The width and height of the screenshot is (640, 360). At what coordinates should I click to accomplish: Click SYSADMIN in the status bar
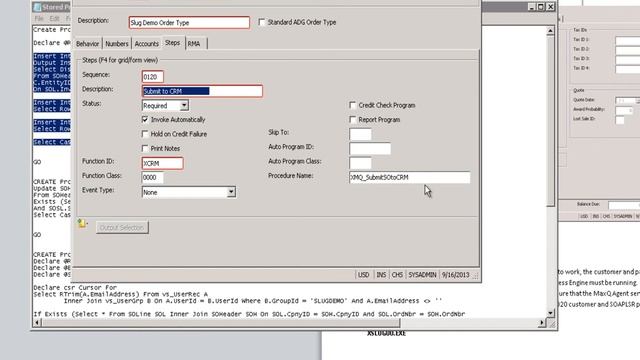tap(422, 275)
